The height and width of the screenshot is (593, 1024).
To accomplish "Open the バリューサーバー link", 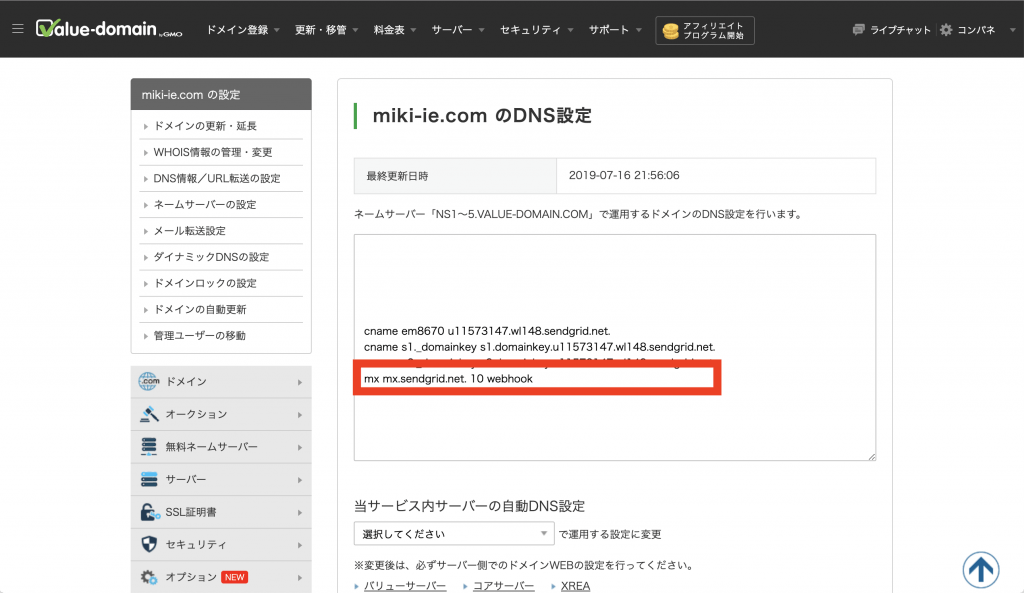I will pyautogui.click(x=405, y=586).
